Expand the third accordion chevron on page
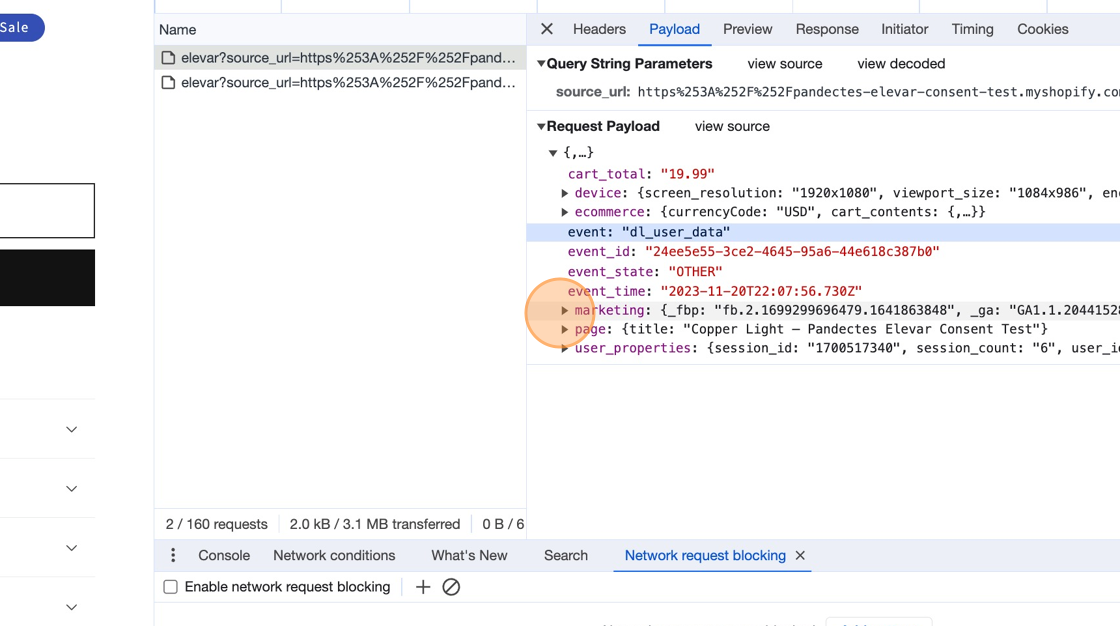Screen dimensions: 1120x626 (71, 548)
